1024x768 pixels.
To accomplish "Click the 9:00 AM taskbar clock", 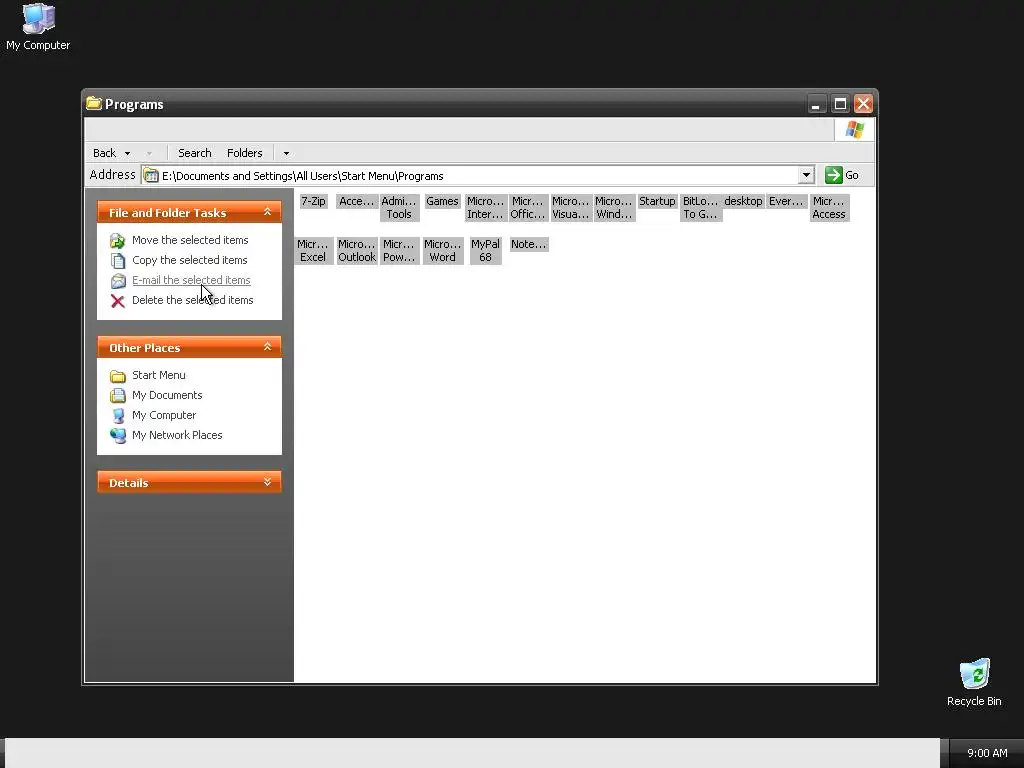I will tap(987, 753).
